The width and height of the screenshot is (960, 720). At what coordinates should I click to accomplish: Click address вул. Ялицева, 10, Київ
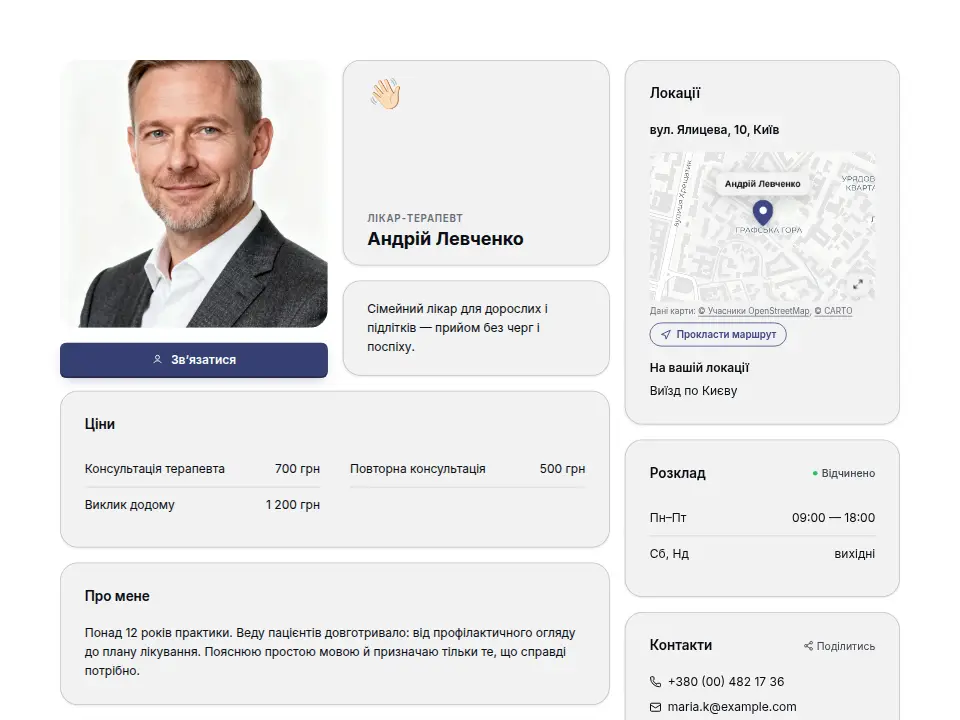pyautogui.click(x=714, y=130)
